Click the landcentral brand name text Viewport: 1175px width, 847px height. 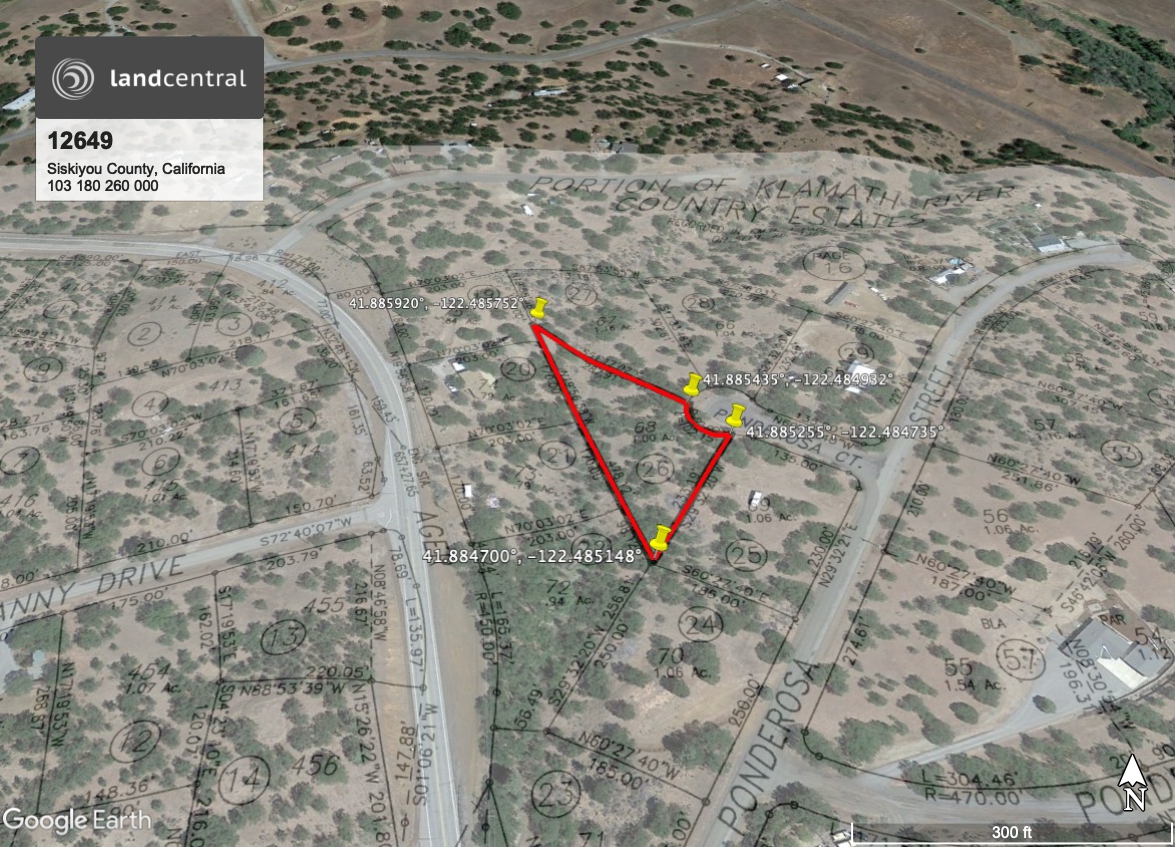(178, 78)
